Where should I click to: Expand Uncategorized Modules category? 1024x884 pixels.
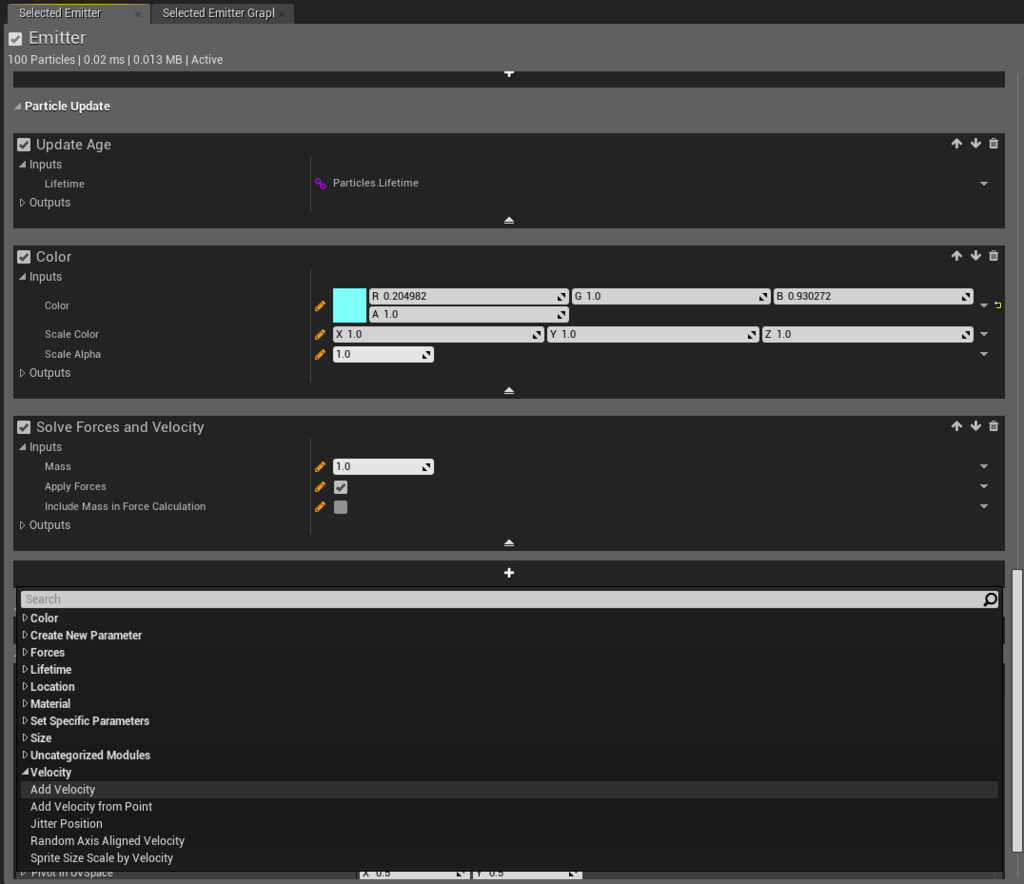(25, 755)
